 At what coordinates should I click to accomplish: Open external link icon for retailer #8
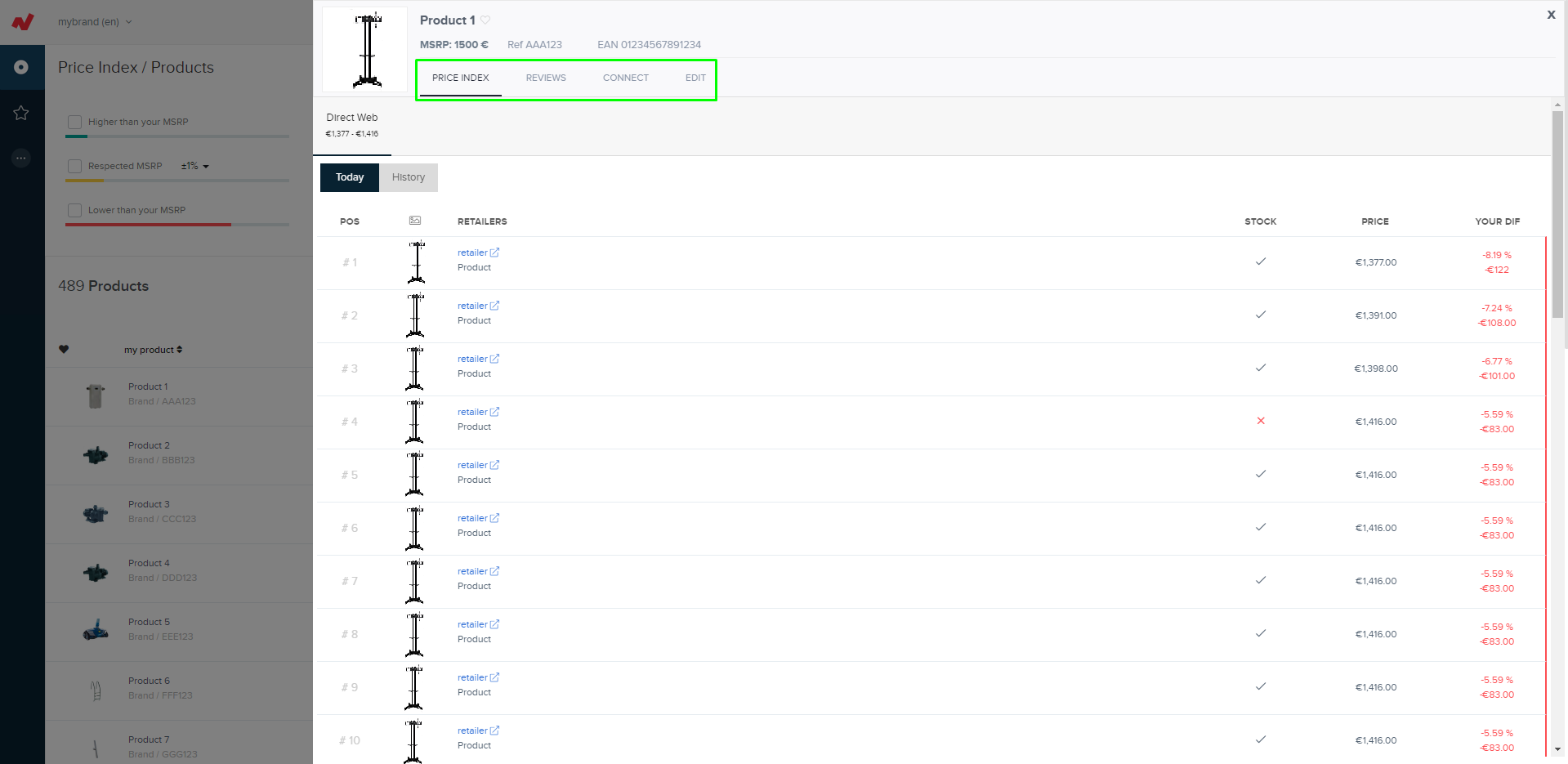494,624
